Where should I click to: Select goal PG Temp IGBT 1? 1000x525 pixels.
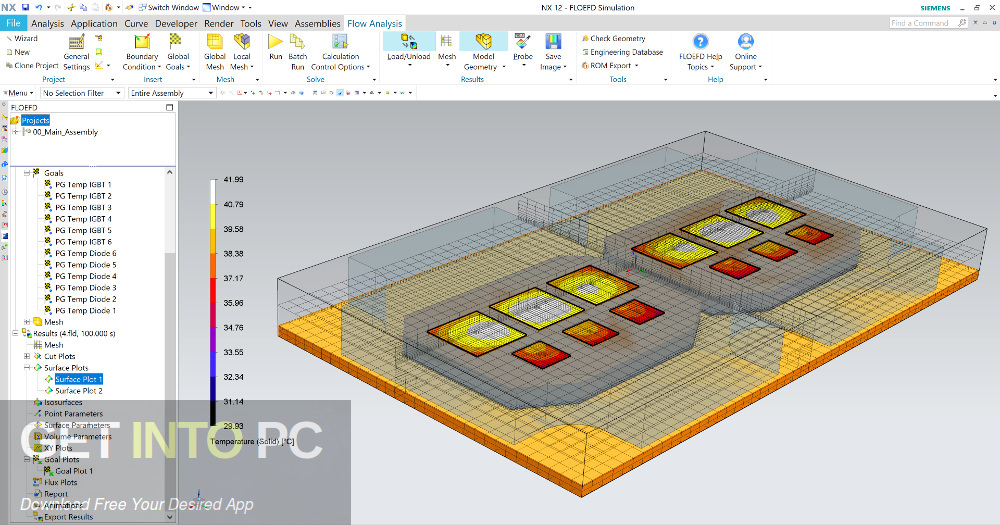(x=83, y=184)
